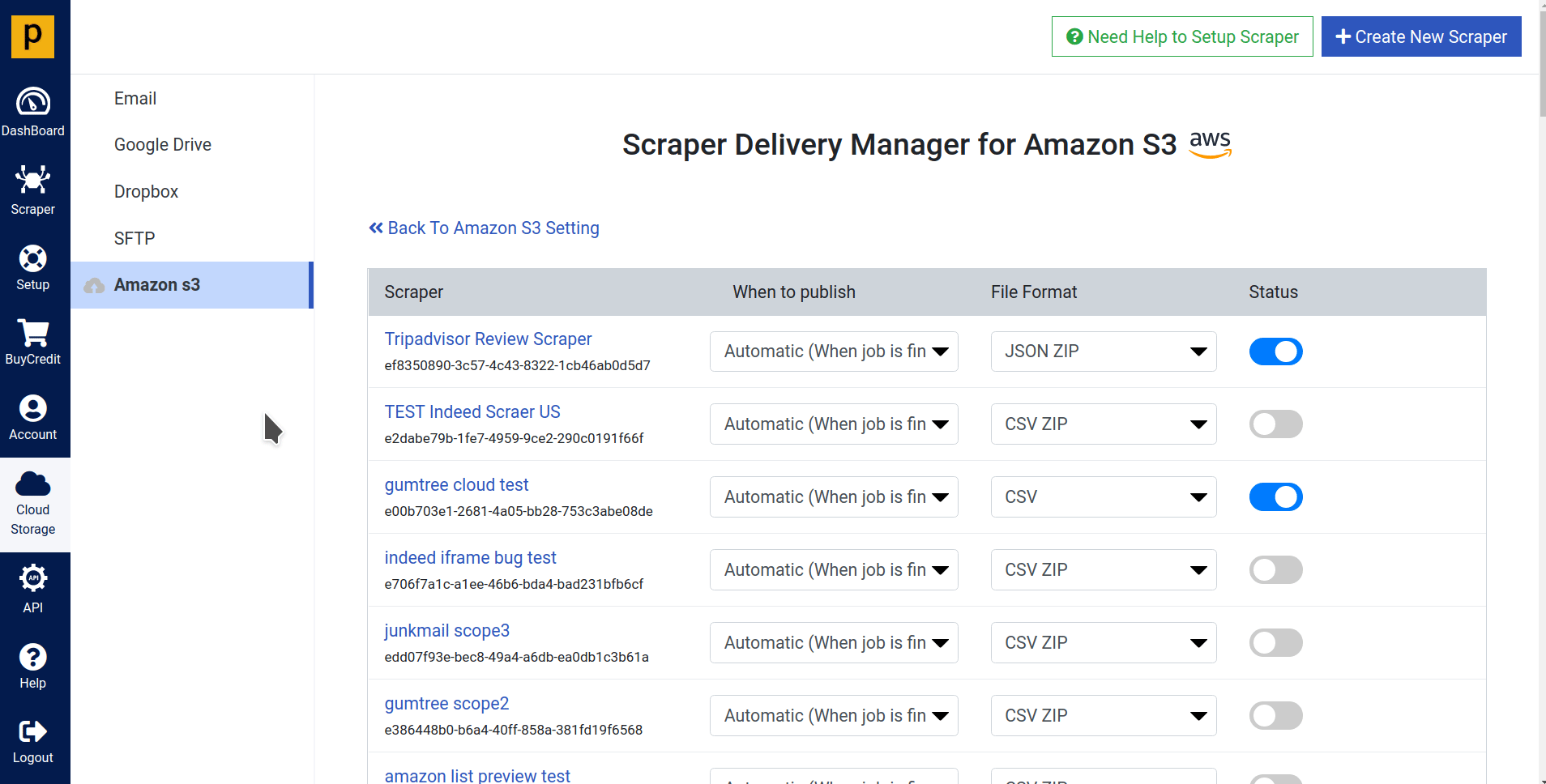
Task: Open the gumtree scope2 scraper link
Action: (x=446, y=704)
